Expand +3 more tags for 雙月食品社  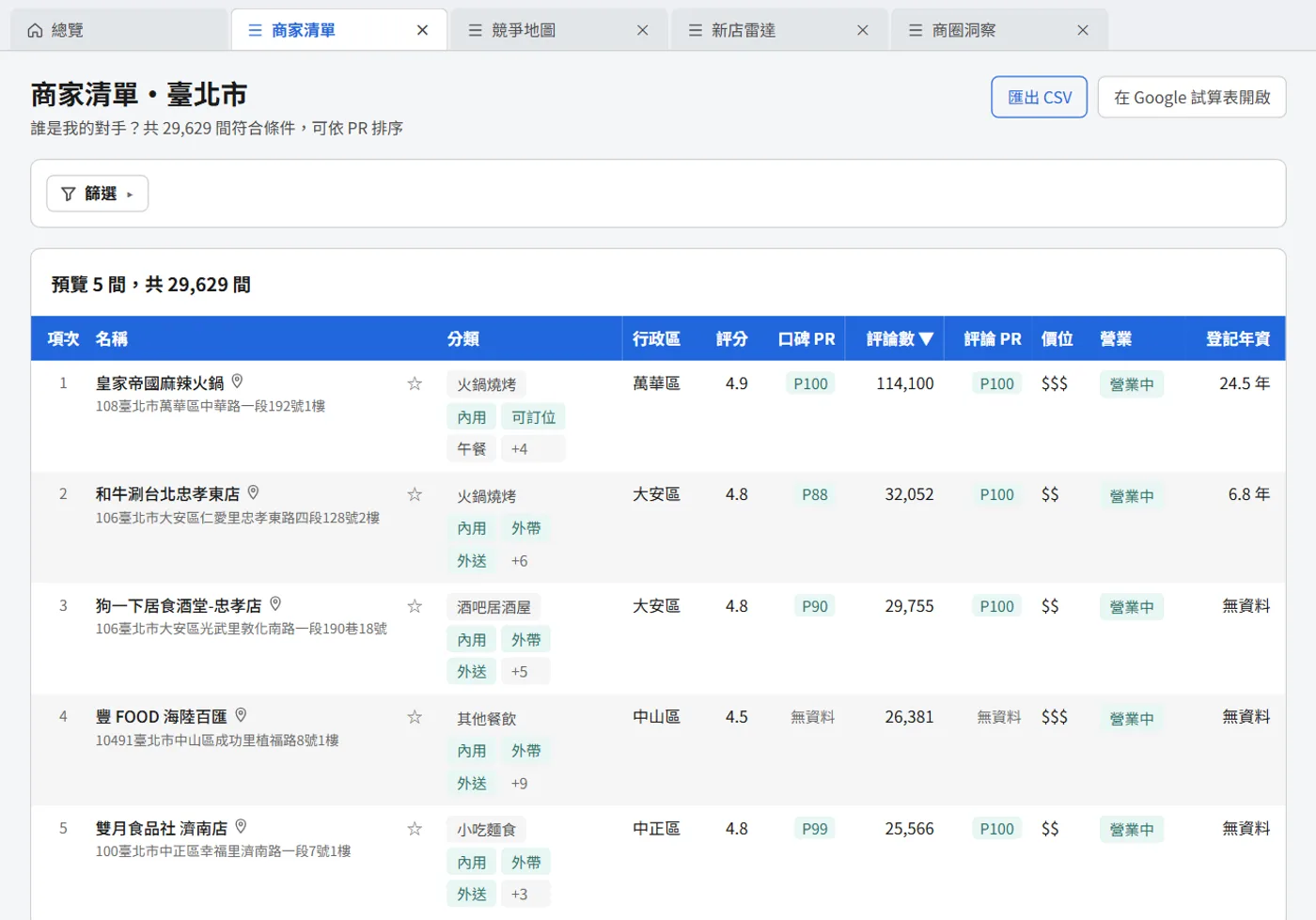[525, 895]
